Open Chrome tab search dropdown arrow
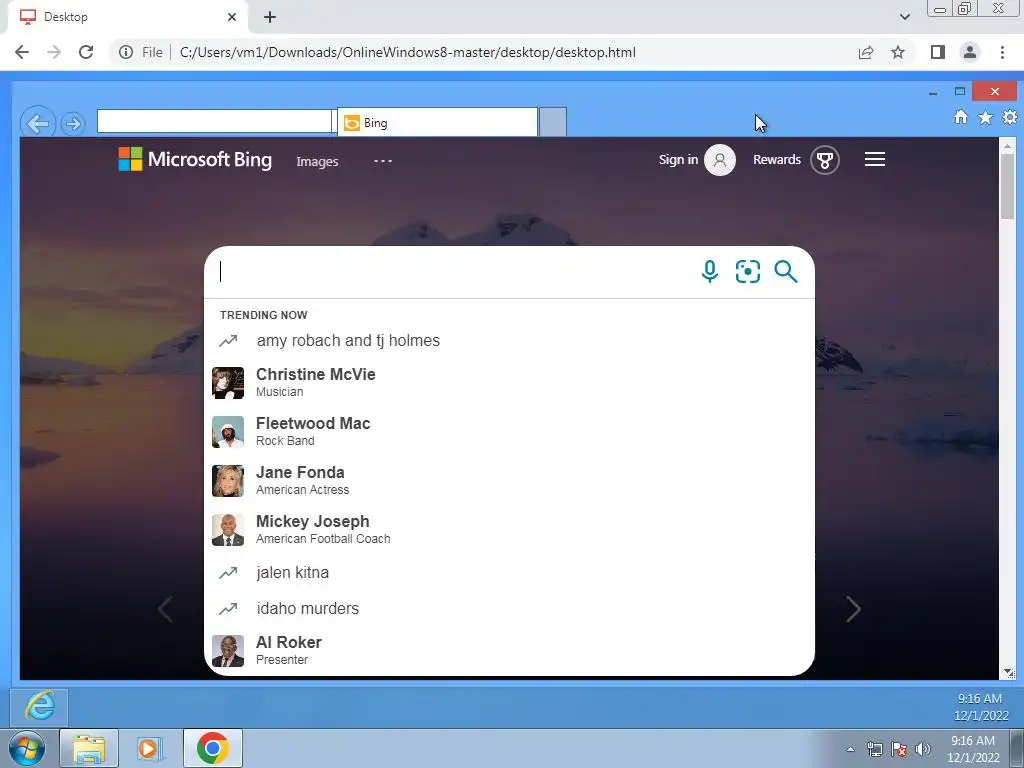The width and height of the screenshot is (1024, 768). coord(905,17)
